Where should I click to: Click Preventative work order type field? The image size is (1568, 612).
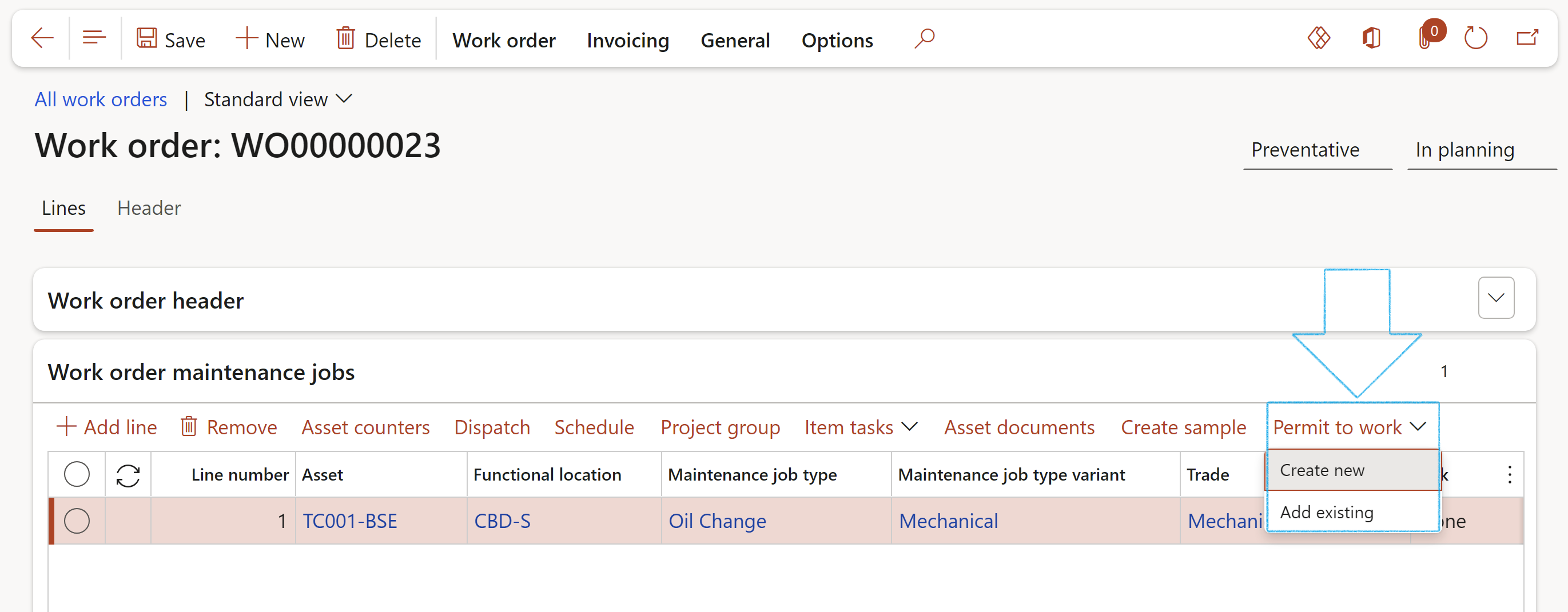click(1318, 150)
